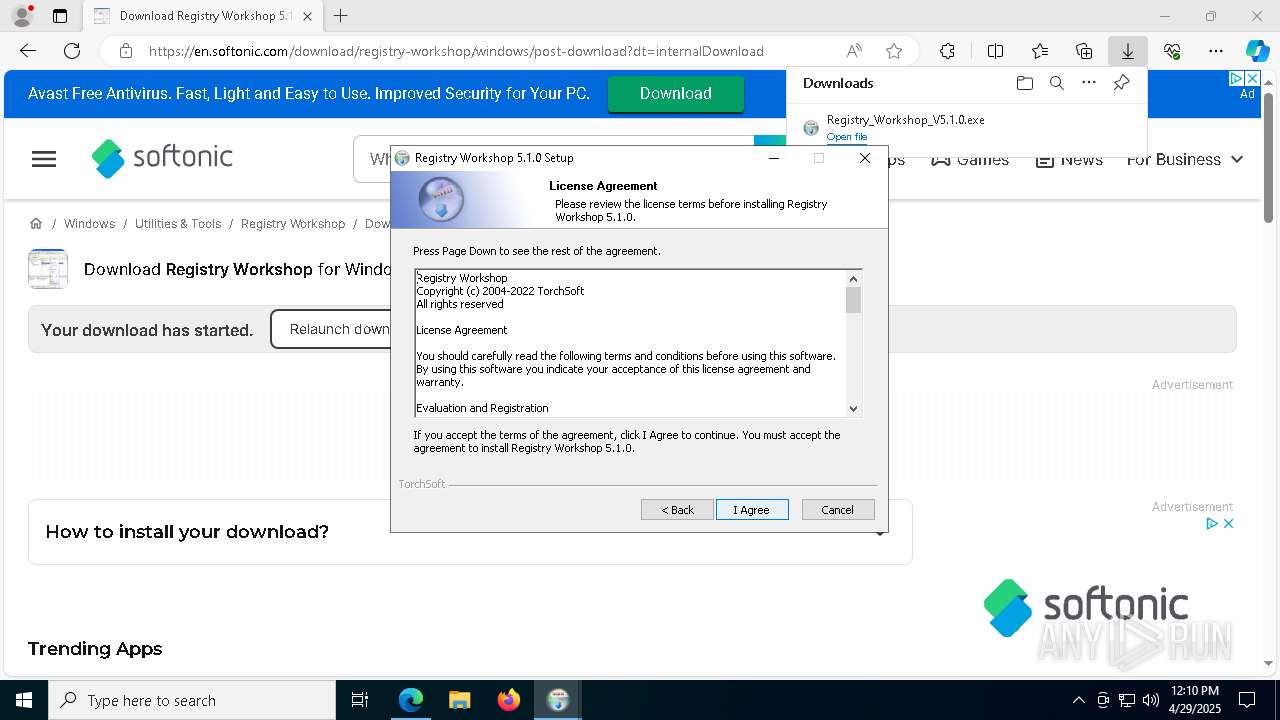
Task: Open Edge collections icon
Action: (x=1084, y=51)
